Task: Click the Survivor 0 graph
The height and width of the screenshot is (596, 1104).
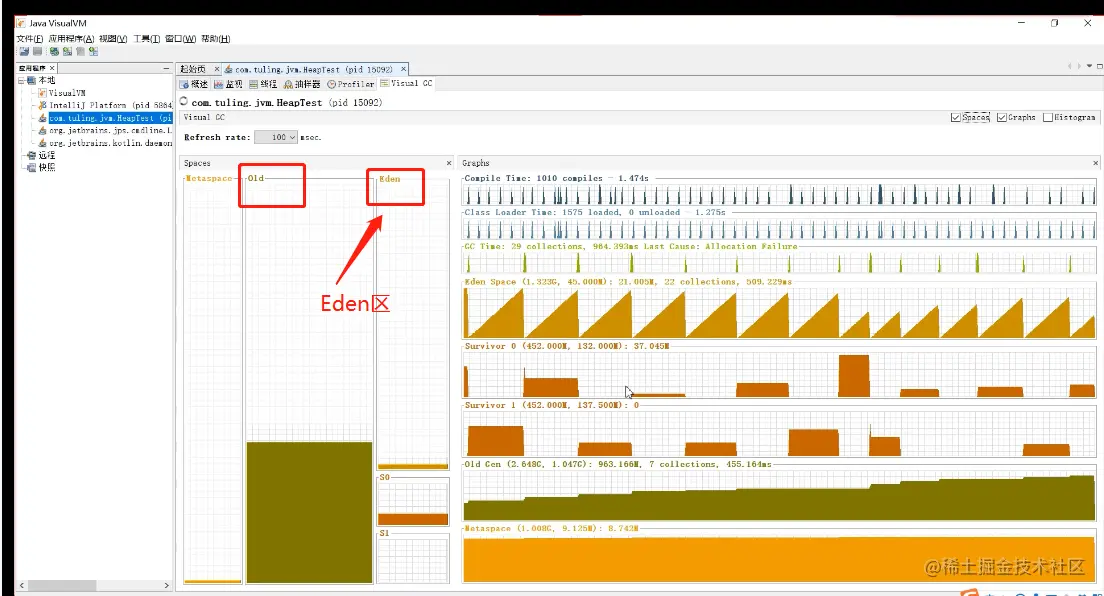Action: coord(779,375)
